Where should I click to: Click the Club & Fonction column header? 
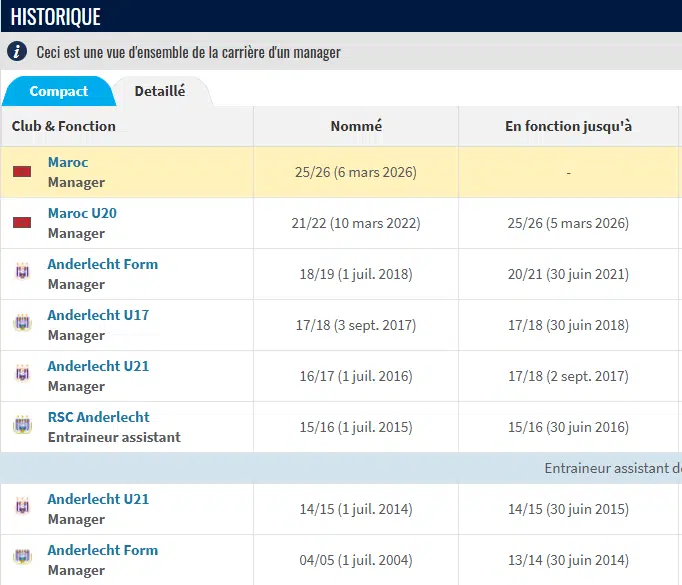click(x=64, y=126)
